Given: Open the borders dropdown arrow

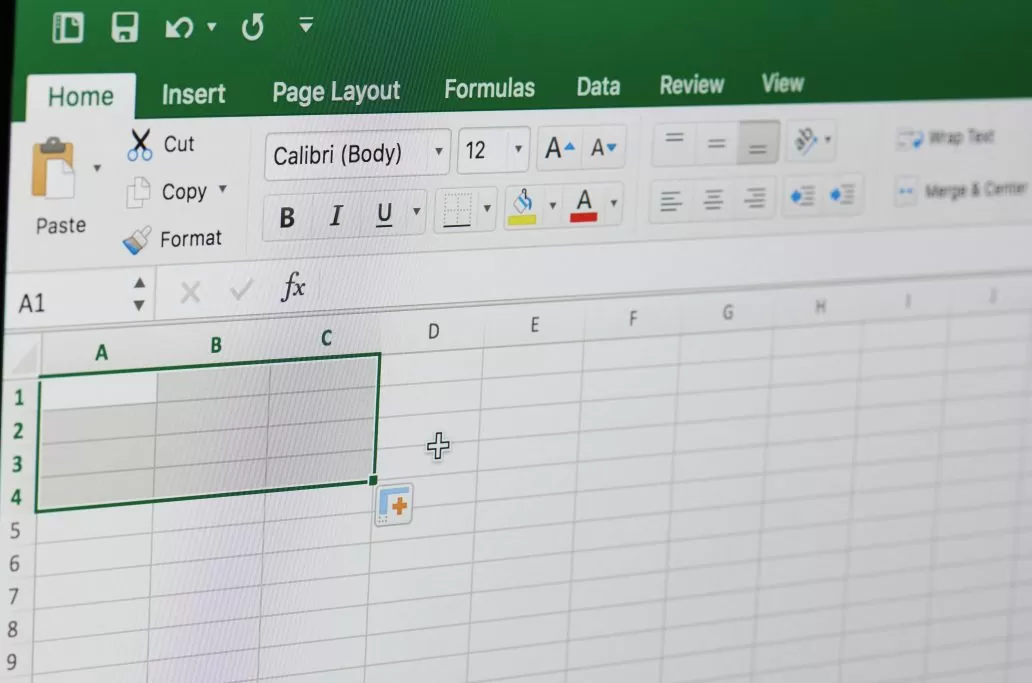Looking at the screenshot, I should [x=487, y=208].
